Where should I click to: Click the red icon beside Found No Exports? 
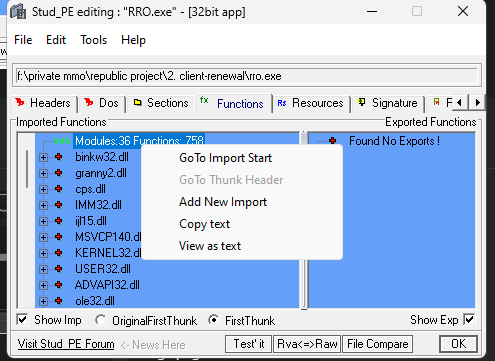click(332, 141)
